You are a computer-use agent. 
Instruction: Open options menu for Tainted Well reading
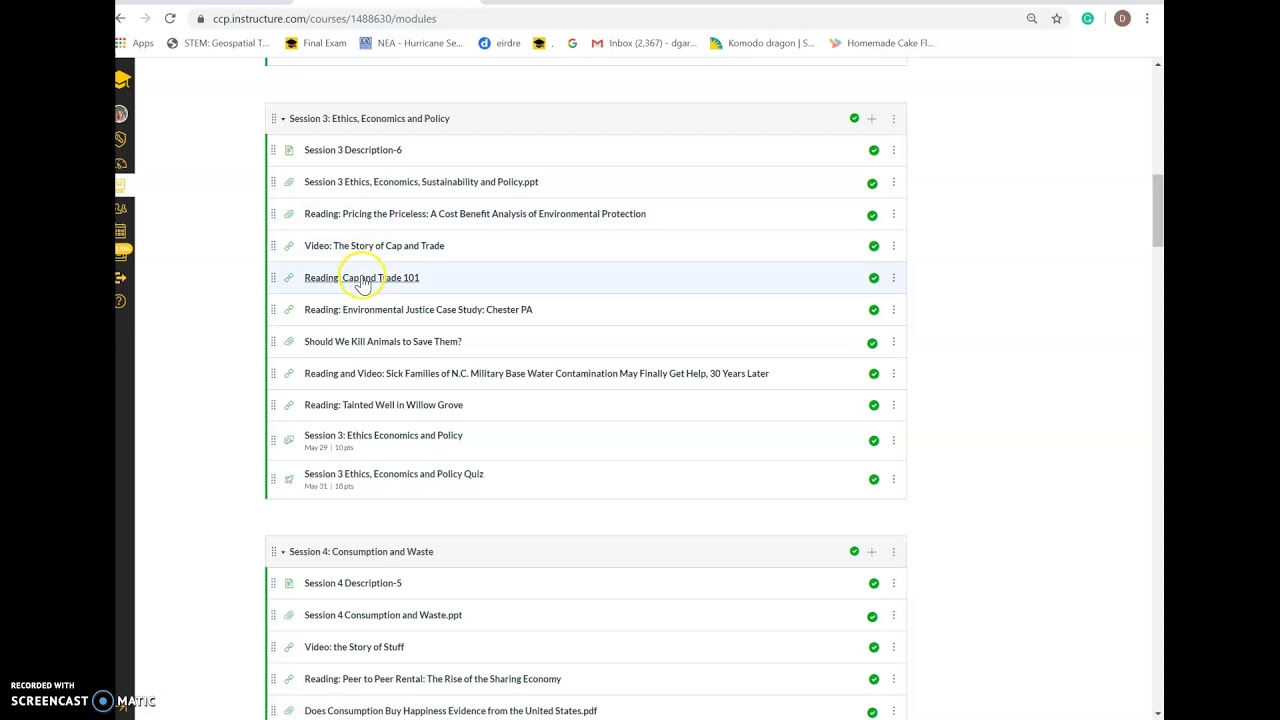coord(893,405)
